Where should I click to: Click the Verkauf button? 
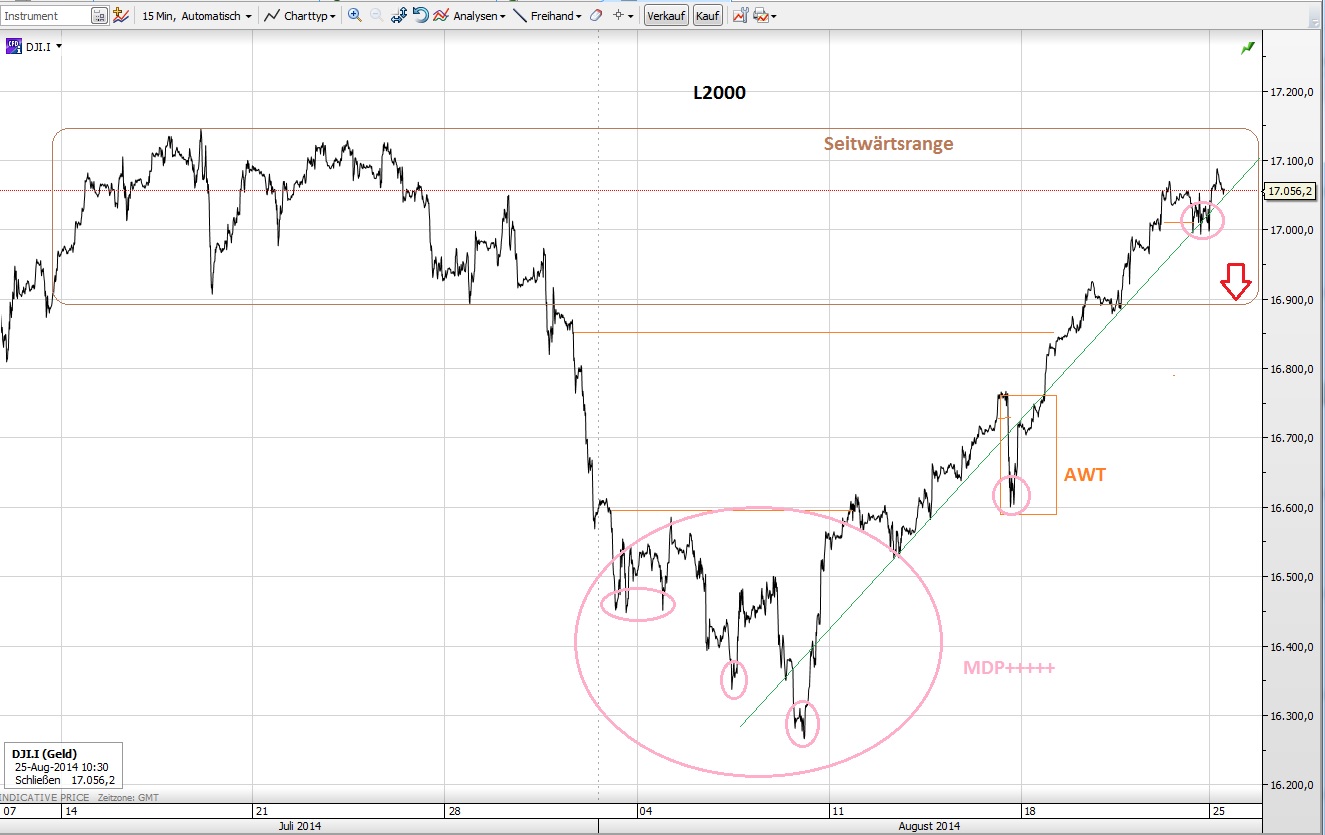click(x=667, y=15)
